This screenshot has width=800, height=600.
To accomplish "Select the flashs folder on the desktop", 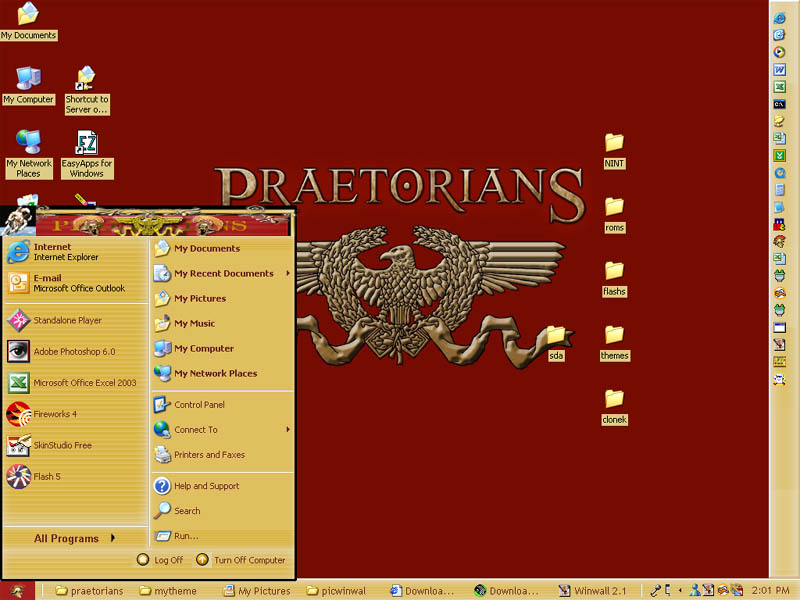I will click(614, 279).
